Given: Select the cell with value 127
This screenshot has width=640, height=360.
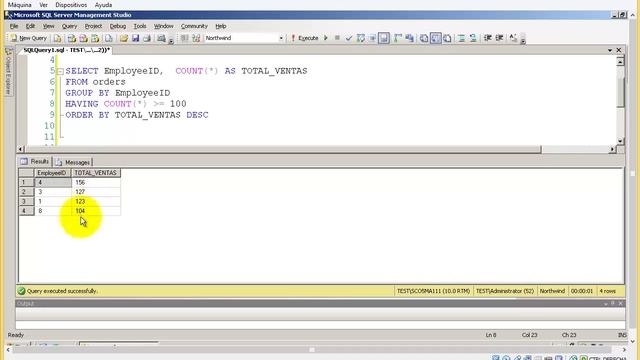Looking at the screenshot, I should (96, 192).
